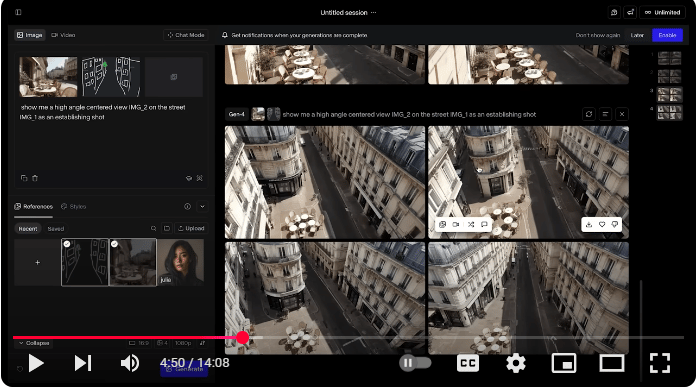Switch to the Image tab
The height and width of the screenshot is (388, 698).
pos(30,35)
